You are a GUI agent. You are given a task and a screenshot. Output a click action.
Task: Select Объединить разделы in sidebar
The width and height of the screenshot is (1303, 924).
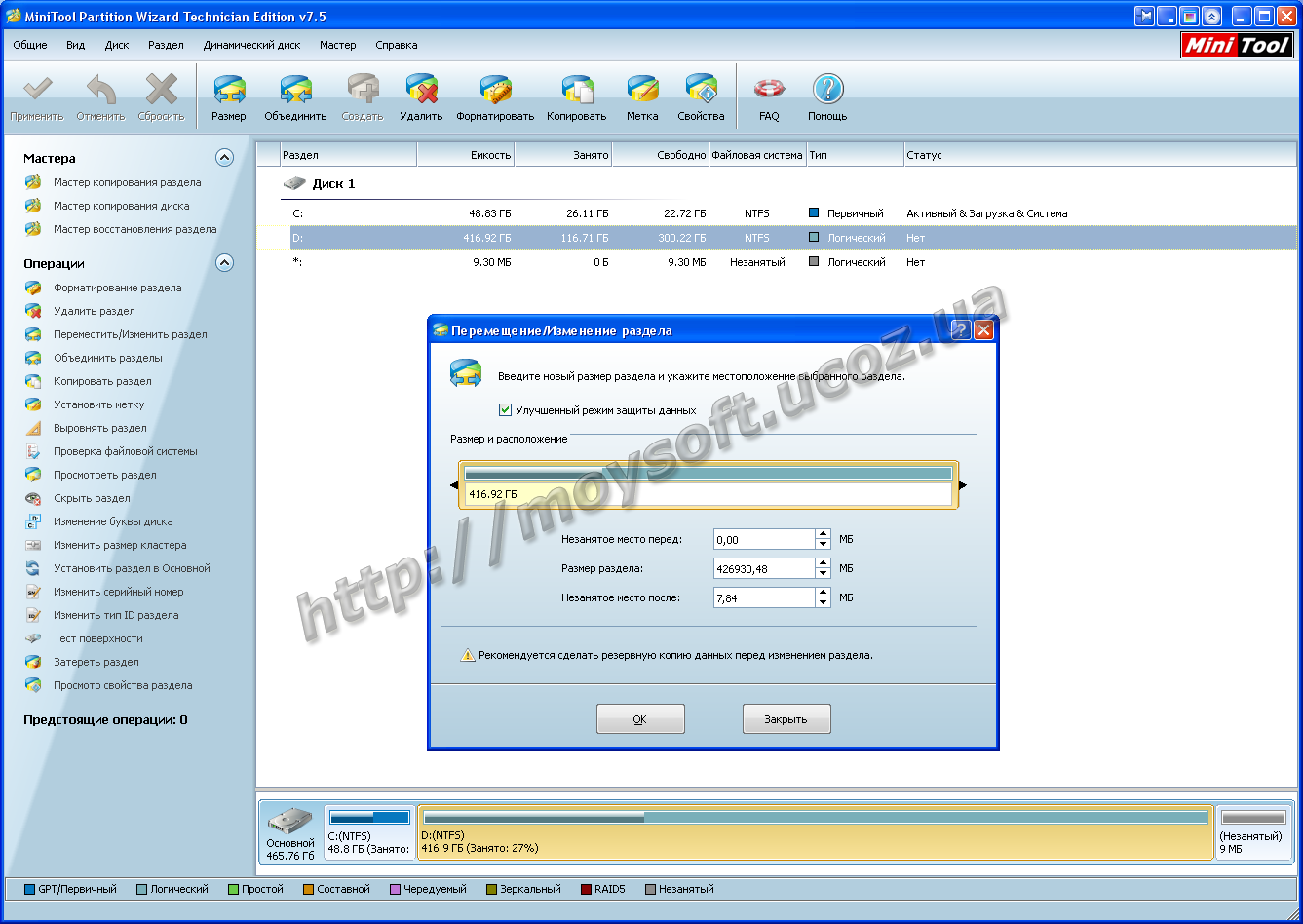[x=107, y=358]
